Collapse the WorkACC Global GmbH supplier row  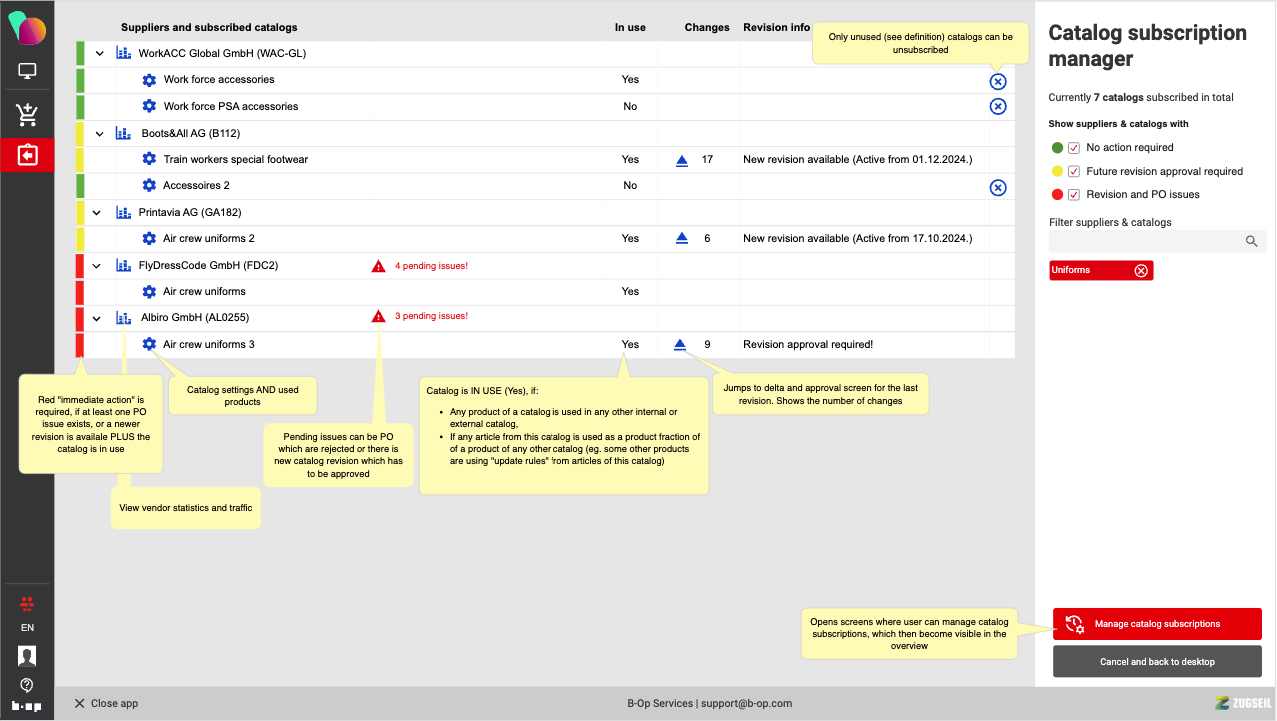point(99,54)
